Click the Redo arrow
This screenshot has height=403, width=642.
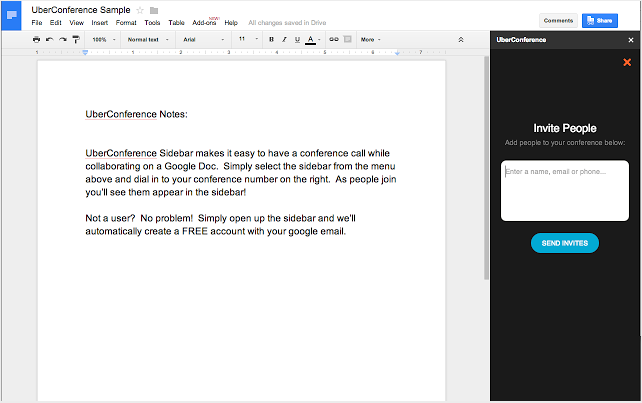[63, 39]
